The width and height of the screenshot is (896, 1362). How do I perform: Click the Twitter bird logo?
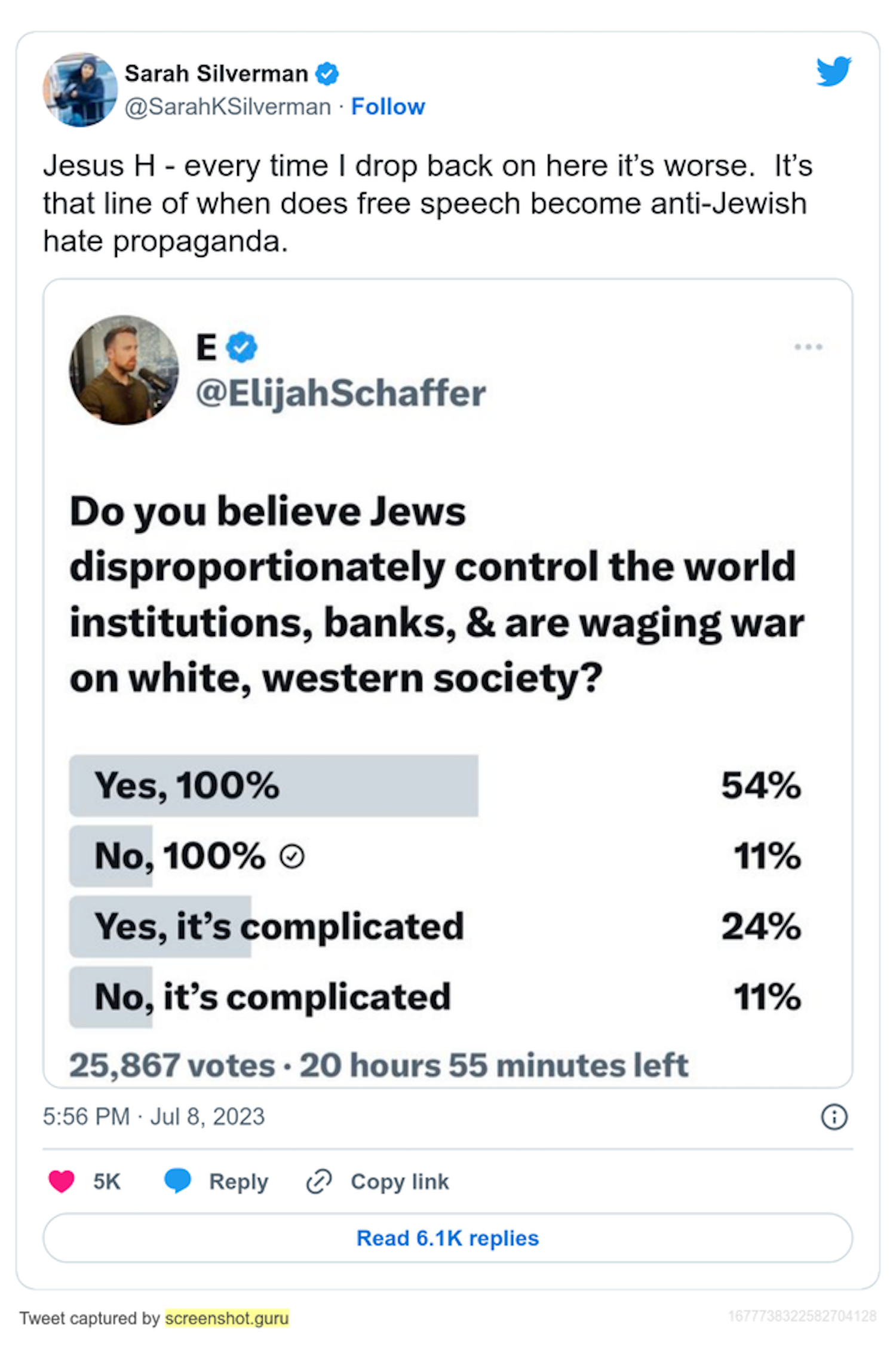833,71
